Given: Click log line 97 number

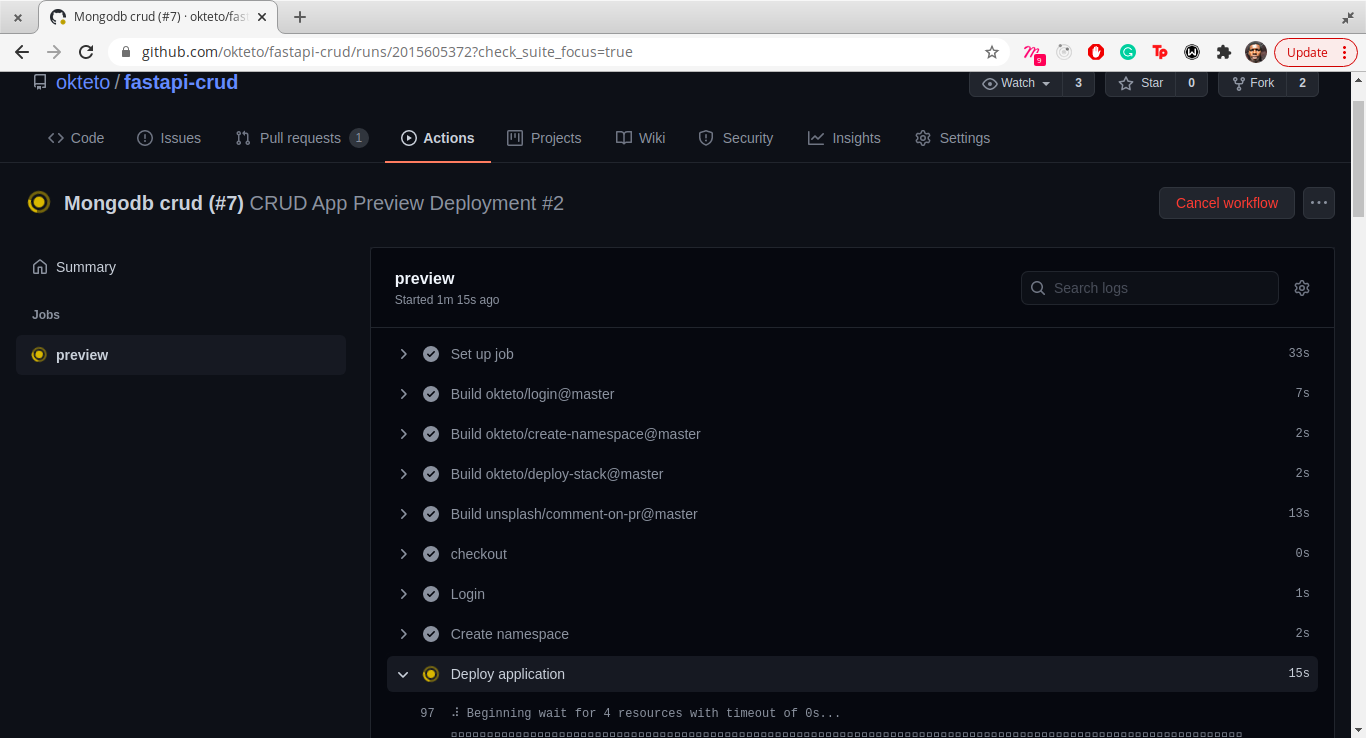Looking at the screenshot, I should click(x=427, y=713).
